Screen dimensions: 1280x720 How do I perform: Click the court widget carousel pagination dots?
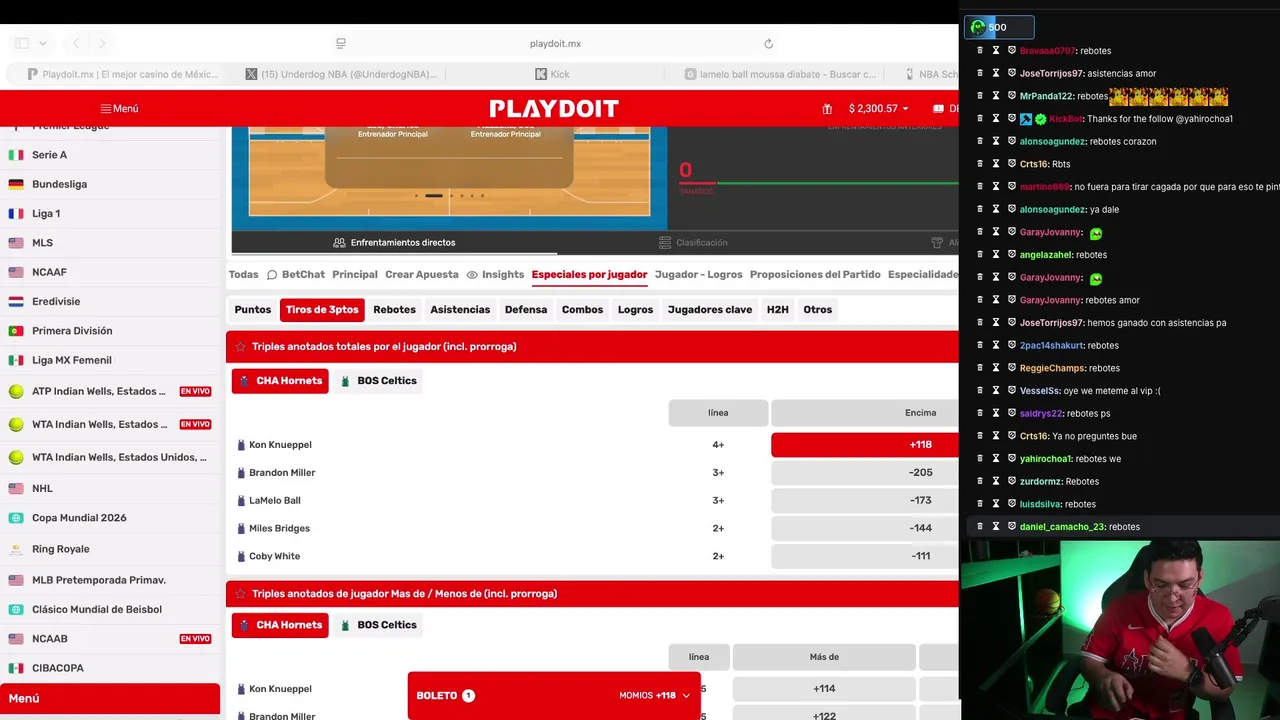[x=449, y=196]
